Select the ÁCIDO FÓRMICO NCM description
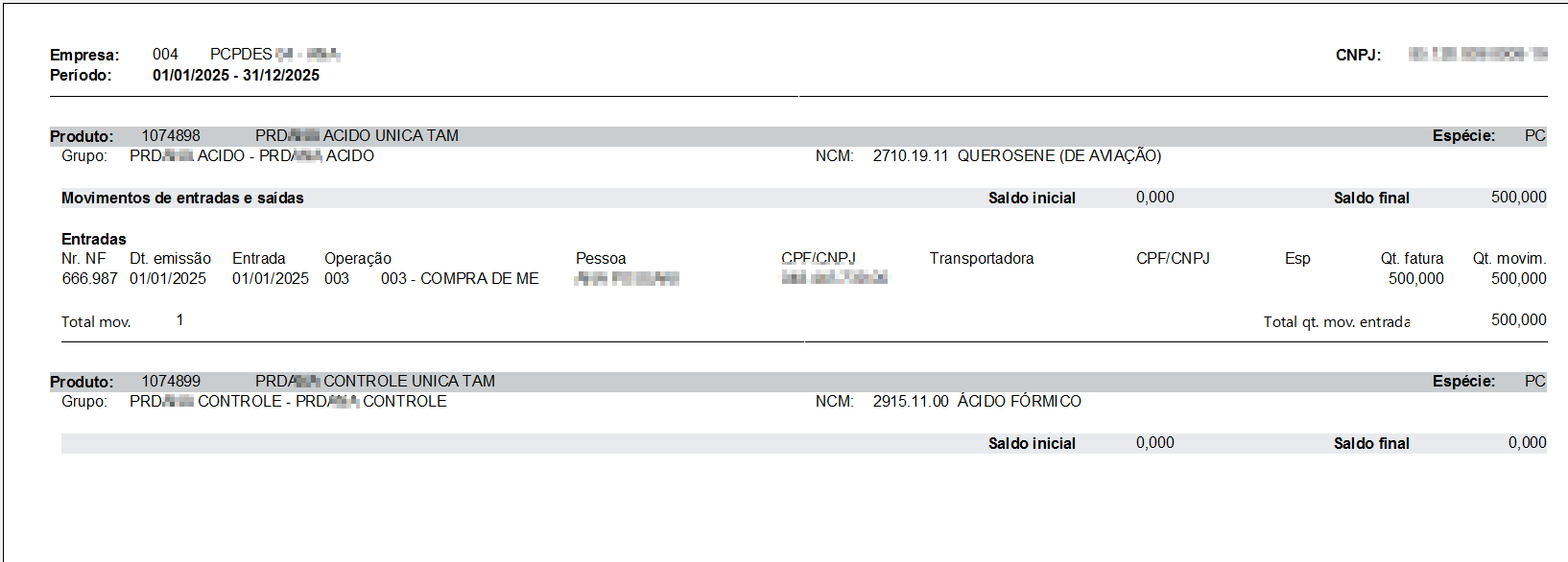Image resolution: width=1568 pixels, height=562 pixels. 1018,401
